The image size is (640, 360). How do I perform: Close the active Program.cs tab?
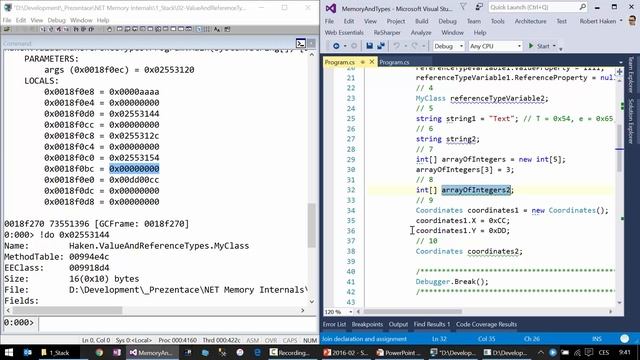(x=371, y=62)
